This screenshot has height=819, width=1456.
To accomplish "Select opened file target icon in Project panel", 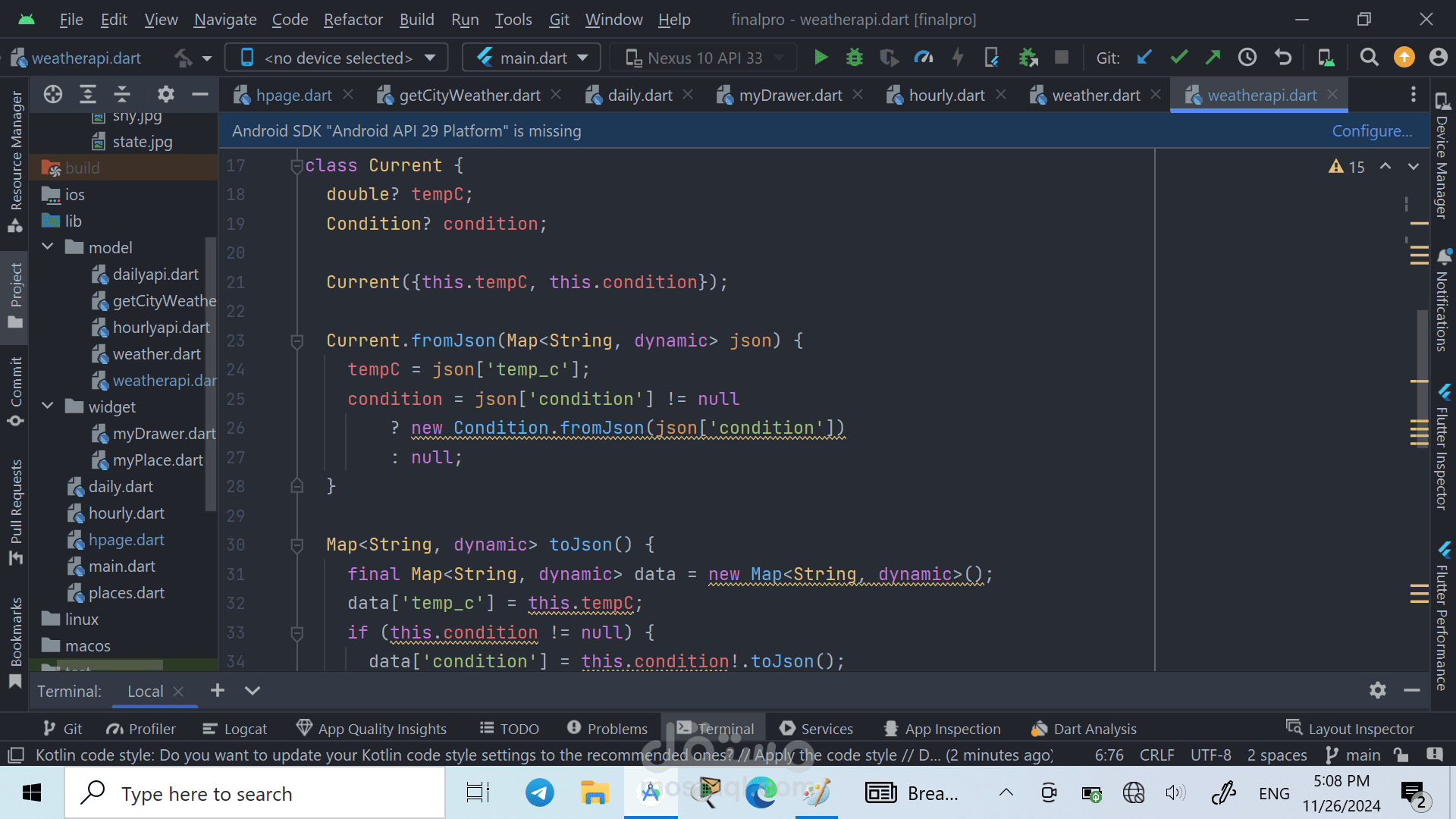I will [53, 94].
